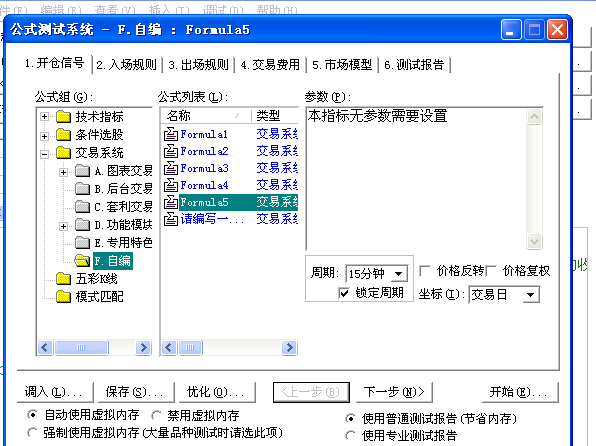This screenshot has width=596, height=446.
Task: Select 禁用虚拟内存 radio button
Action: 156,415
